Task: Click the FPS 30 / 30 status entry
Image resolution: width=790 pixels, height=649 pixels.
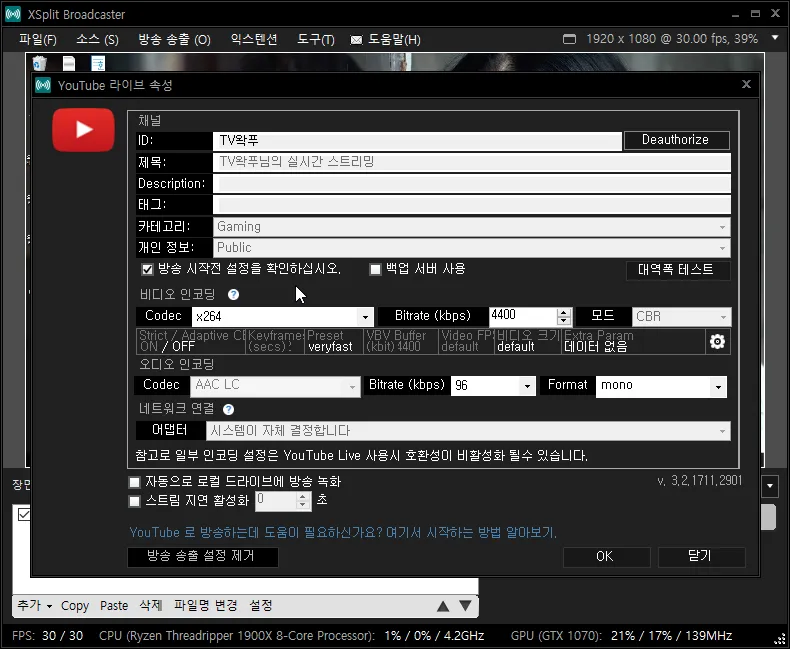Action: coord(47,636)
